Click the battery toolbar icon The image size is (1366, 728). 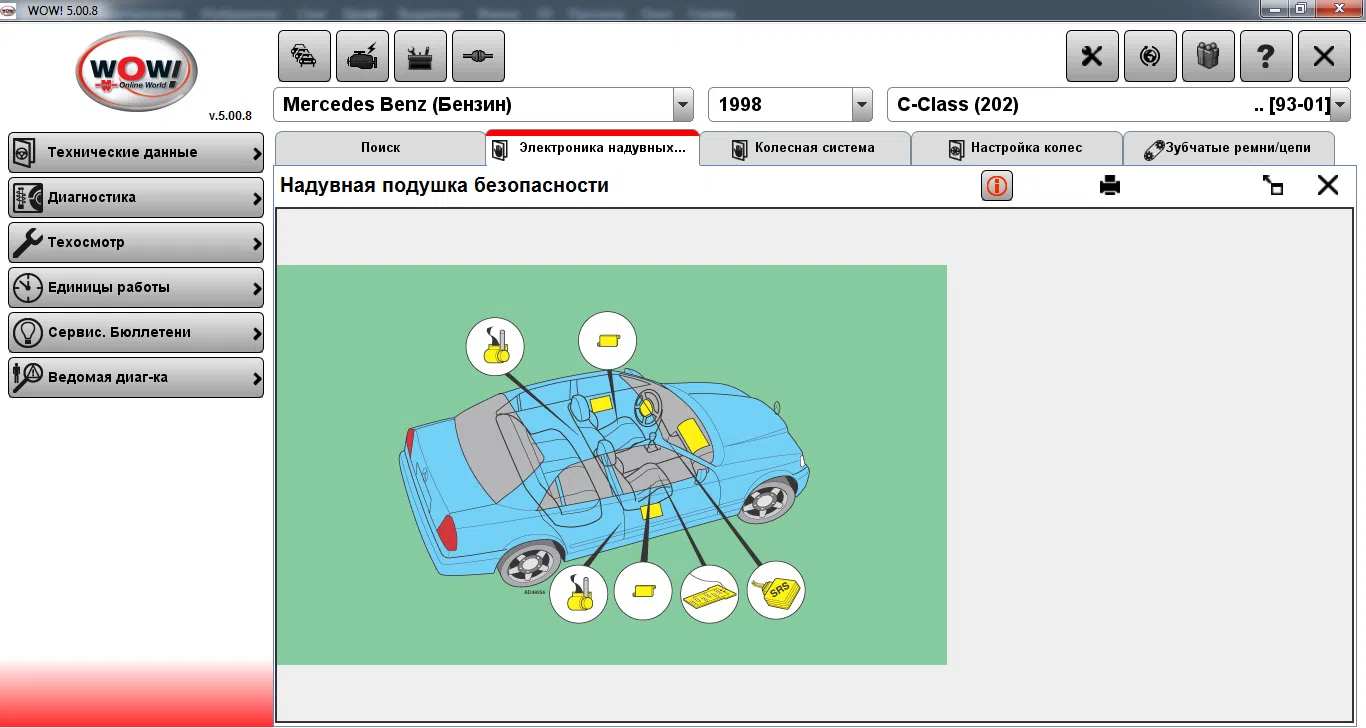click(x=420, y=56)
